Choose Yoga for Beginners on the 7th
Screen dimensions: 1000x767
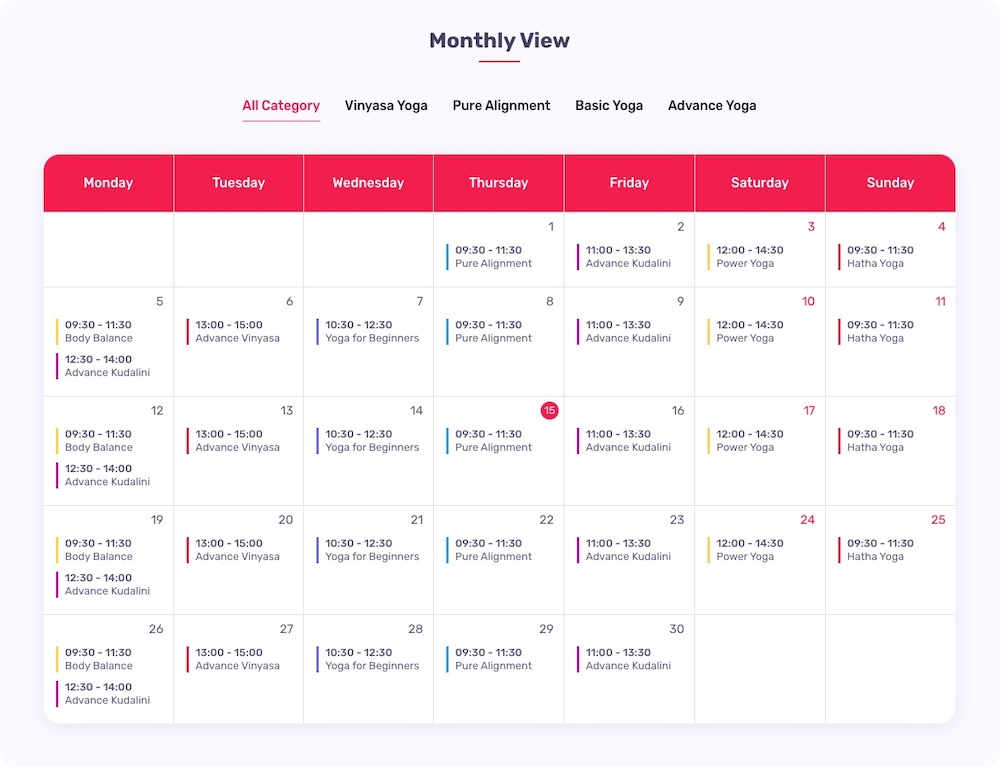point(371,332)
